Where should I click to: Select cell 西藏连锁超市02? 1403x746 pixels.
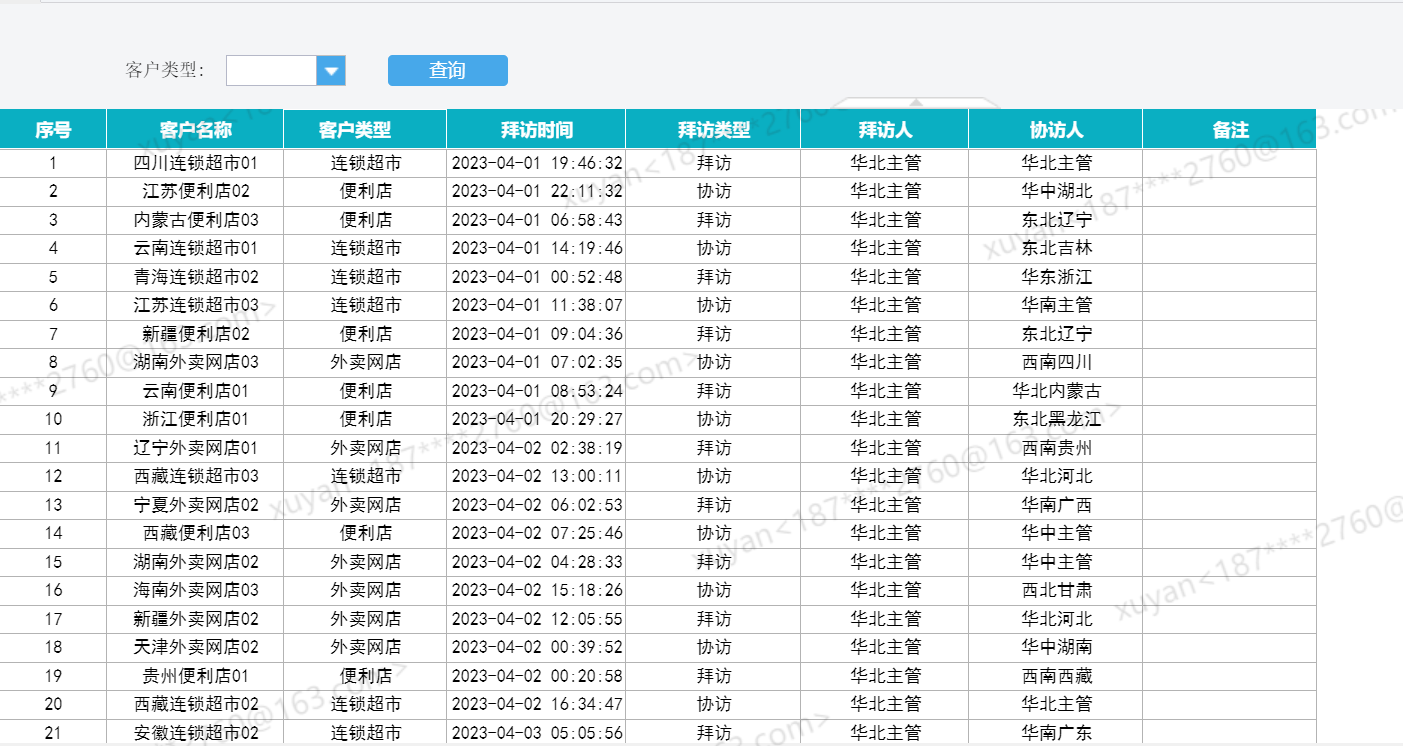195,704
